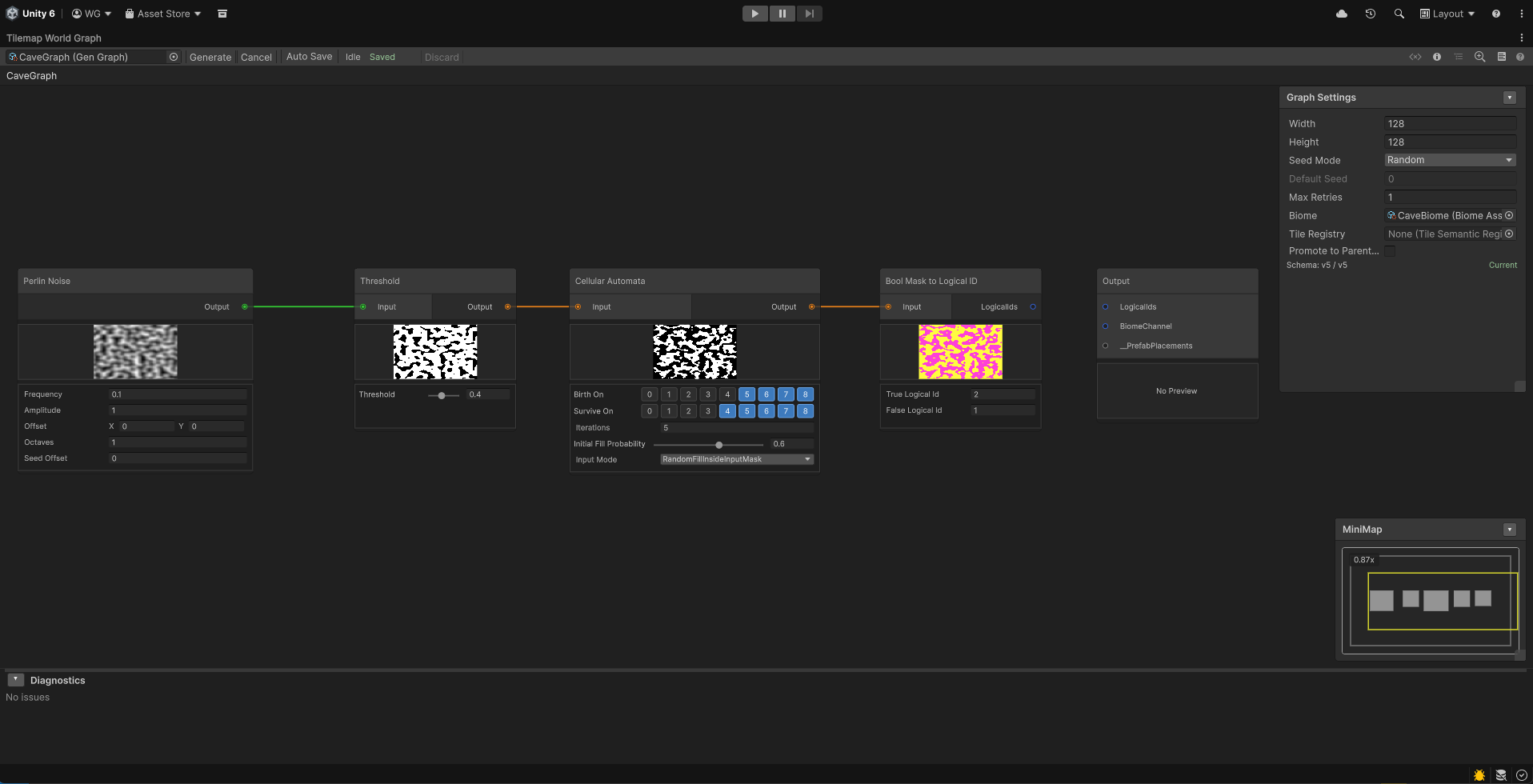Click the Width input field
Screen dimensions: 1533x784
click(1450, 123)
